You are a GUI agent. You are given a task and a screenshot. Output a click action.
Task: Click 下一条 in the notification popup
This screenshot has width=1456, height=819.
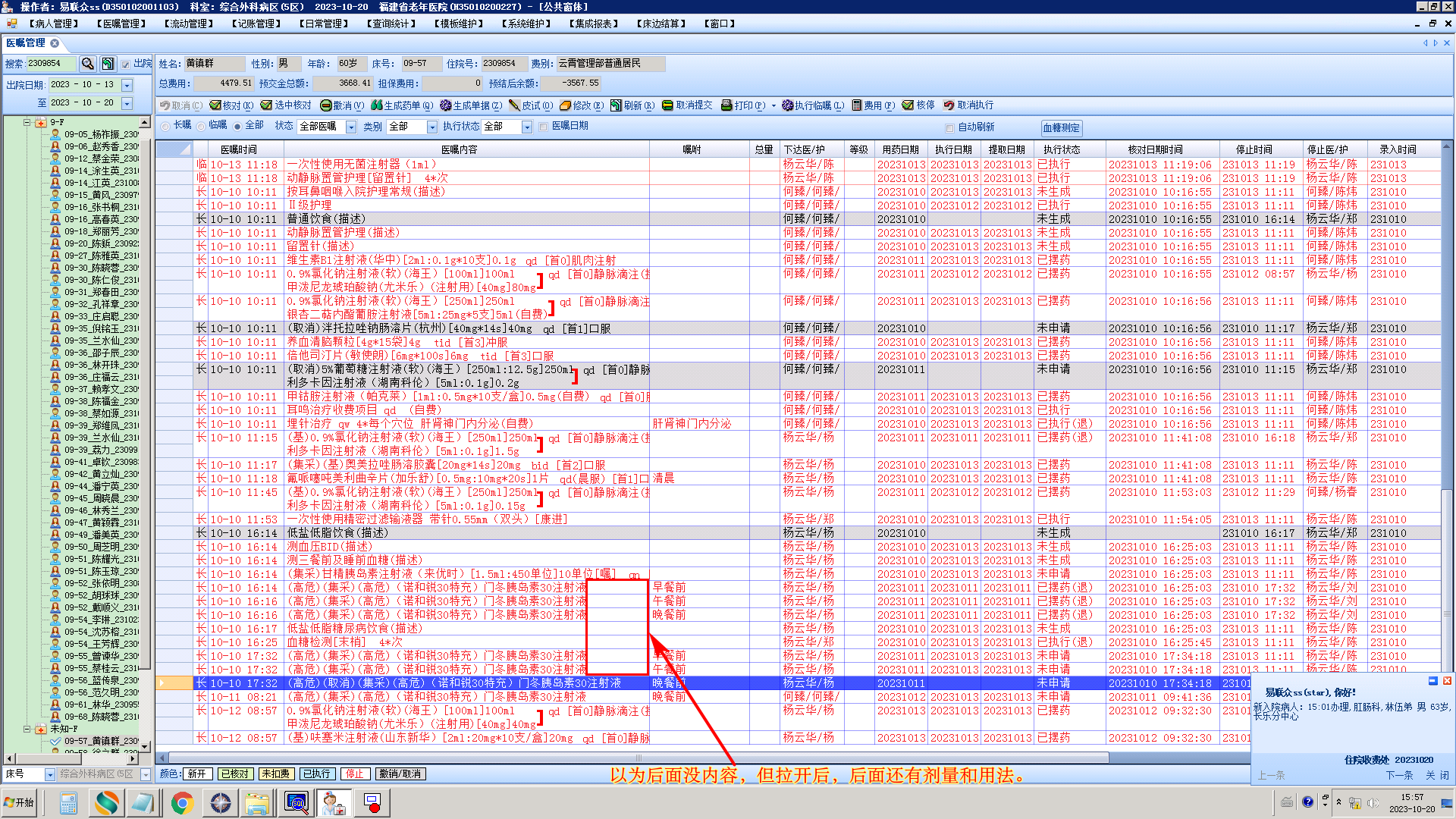point(1399,775)
